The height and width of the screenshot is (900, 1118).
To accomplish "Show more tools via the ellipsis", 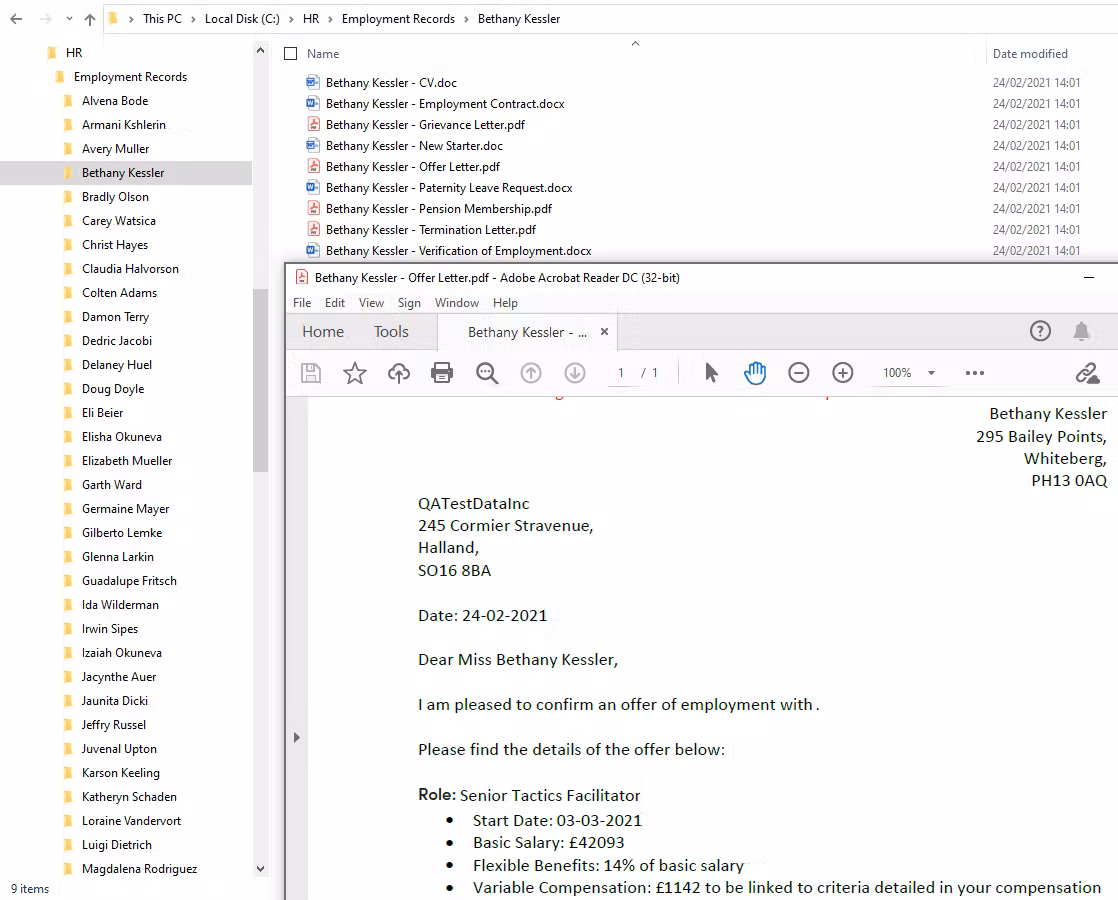I will [975, 373].
